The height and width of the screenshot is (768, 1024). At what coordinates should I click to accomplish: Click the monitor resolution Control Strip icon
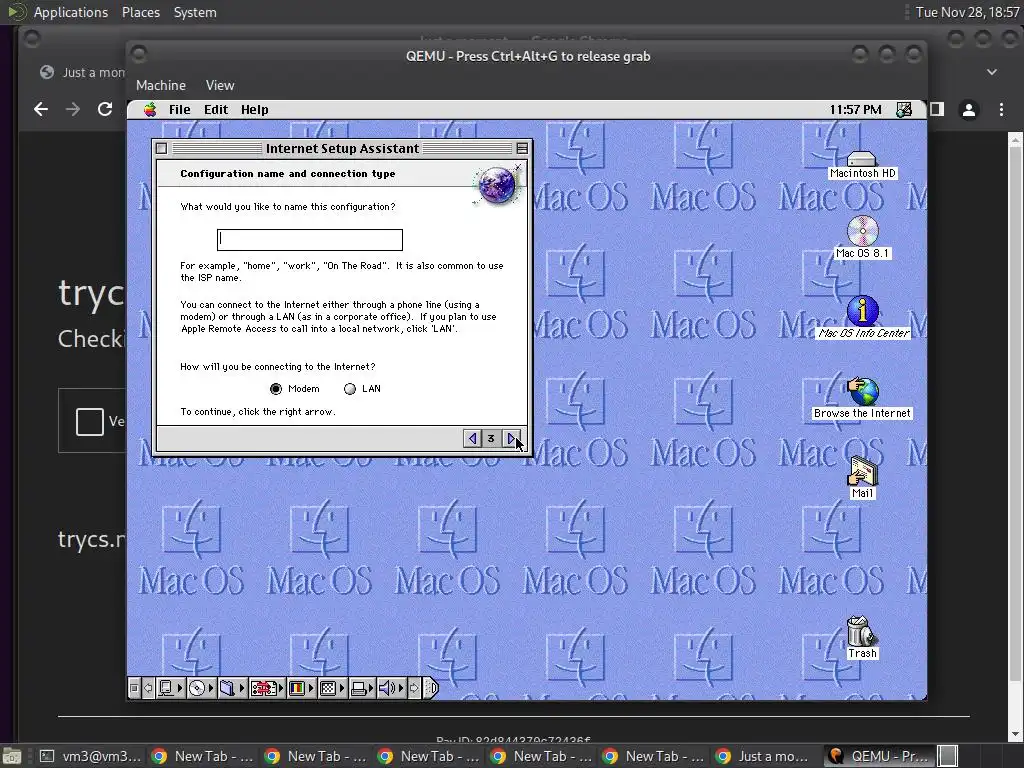pyautogui.click(x=328, y=688)
